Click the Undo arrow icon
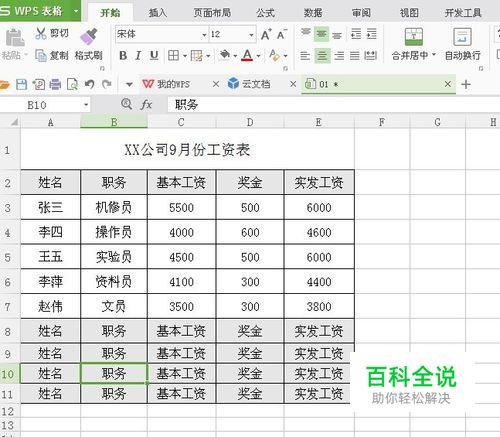Image resolution: width=500 pixels, height=437 pixels. point(89,84)
